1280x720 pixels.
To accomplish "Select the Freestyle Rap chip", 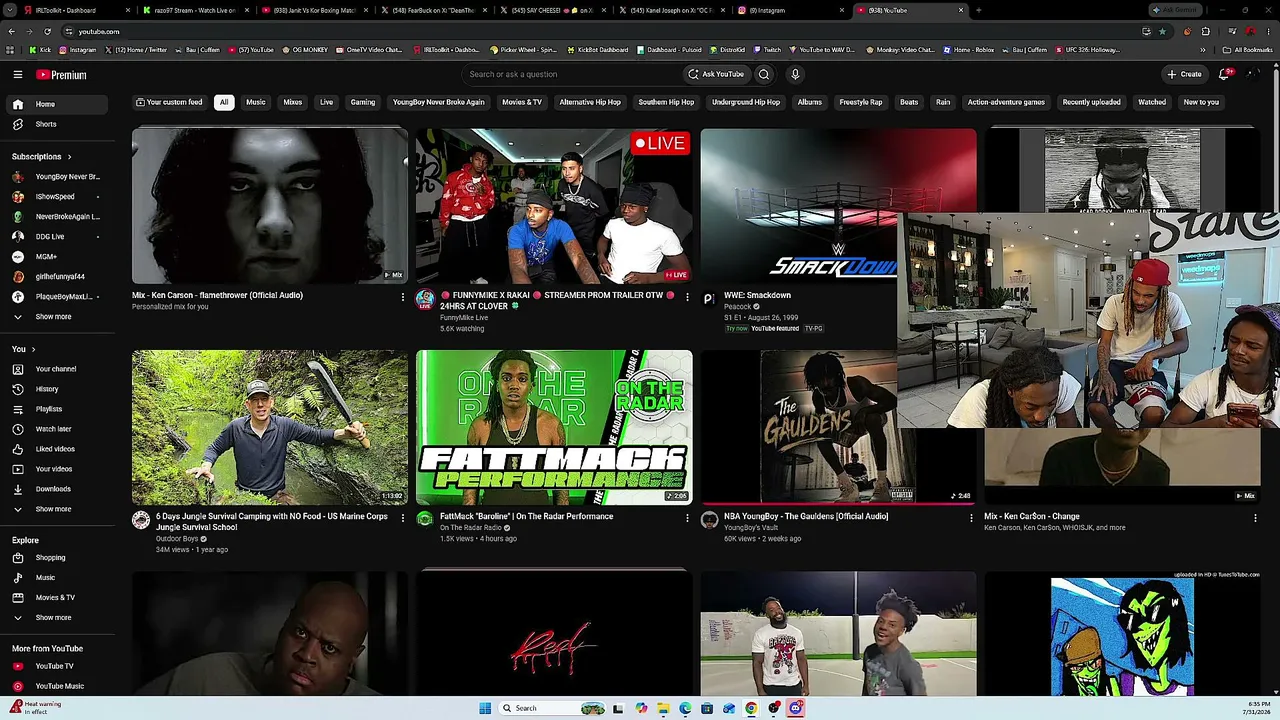I will click(861, 102).
